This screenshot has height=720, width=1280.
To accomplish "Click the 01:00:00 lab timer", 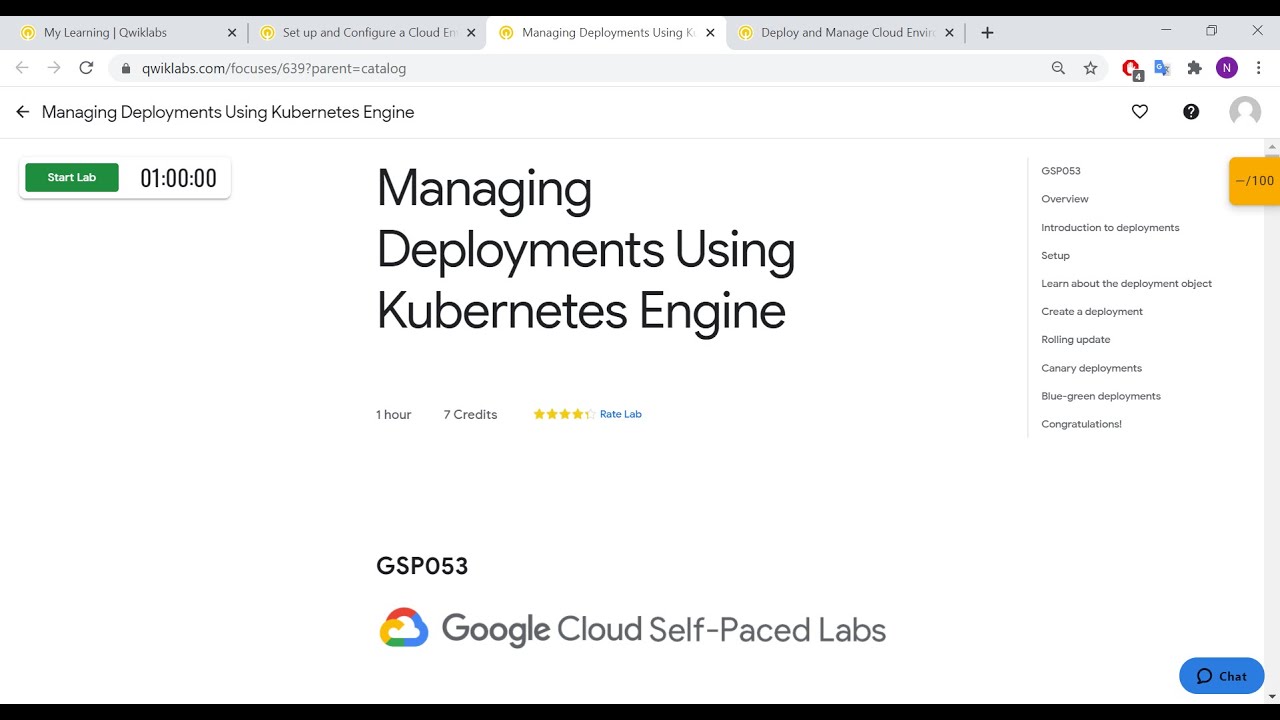I will [x=178, y=178].
